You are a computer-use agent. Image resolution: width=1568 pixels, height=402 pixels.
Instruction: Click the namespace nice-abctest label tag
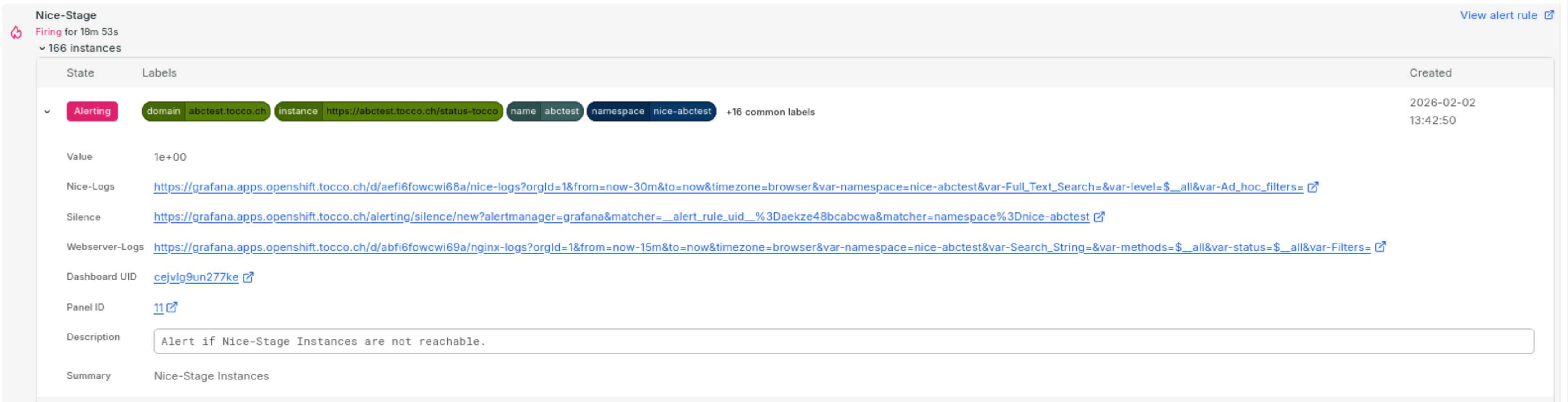coord(651,112)
